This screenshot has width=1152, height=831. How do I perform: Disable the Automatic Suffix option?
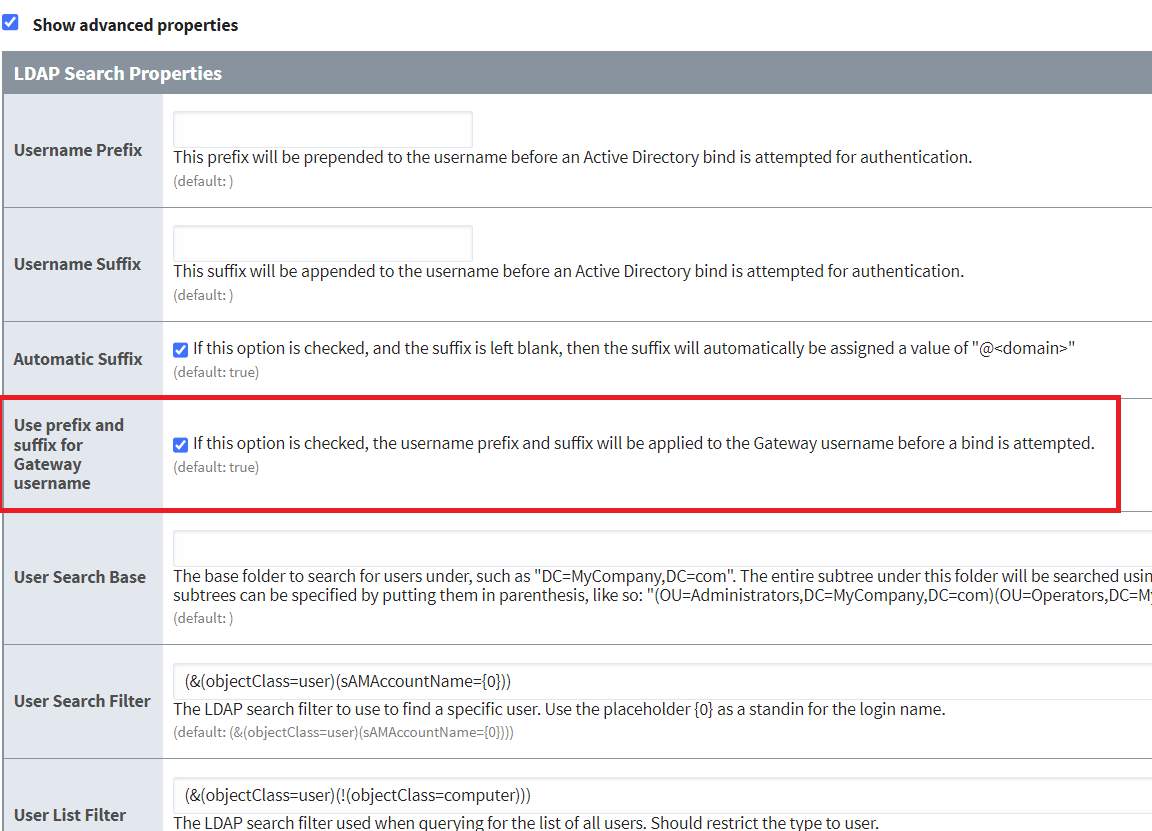[180, 349]
